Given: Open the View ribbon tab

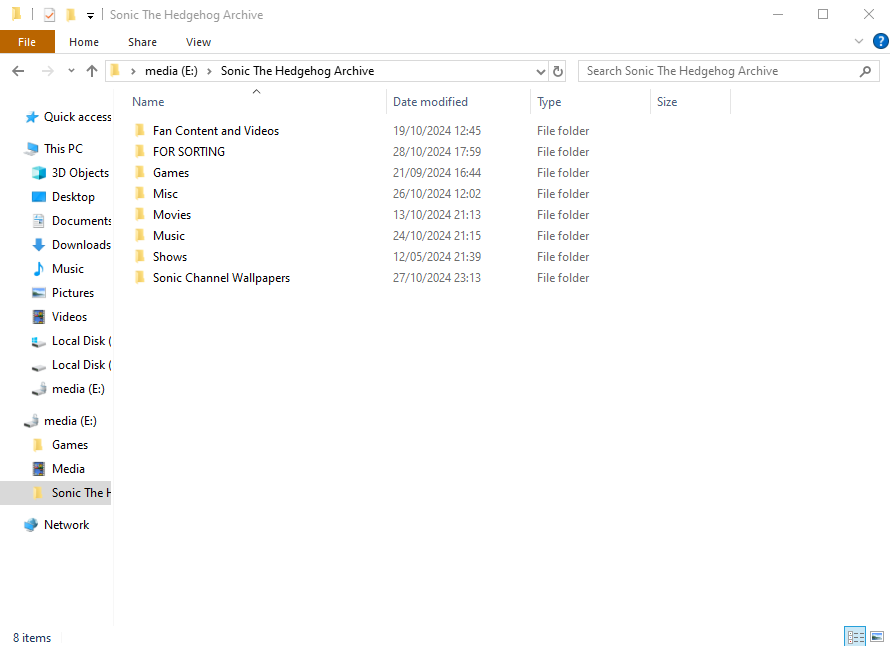Looking at the screenshot, I should point(198,42).
